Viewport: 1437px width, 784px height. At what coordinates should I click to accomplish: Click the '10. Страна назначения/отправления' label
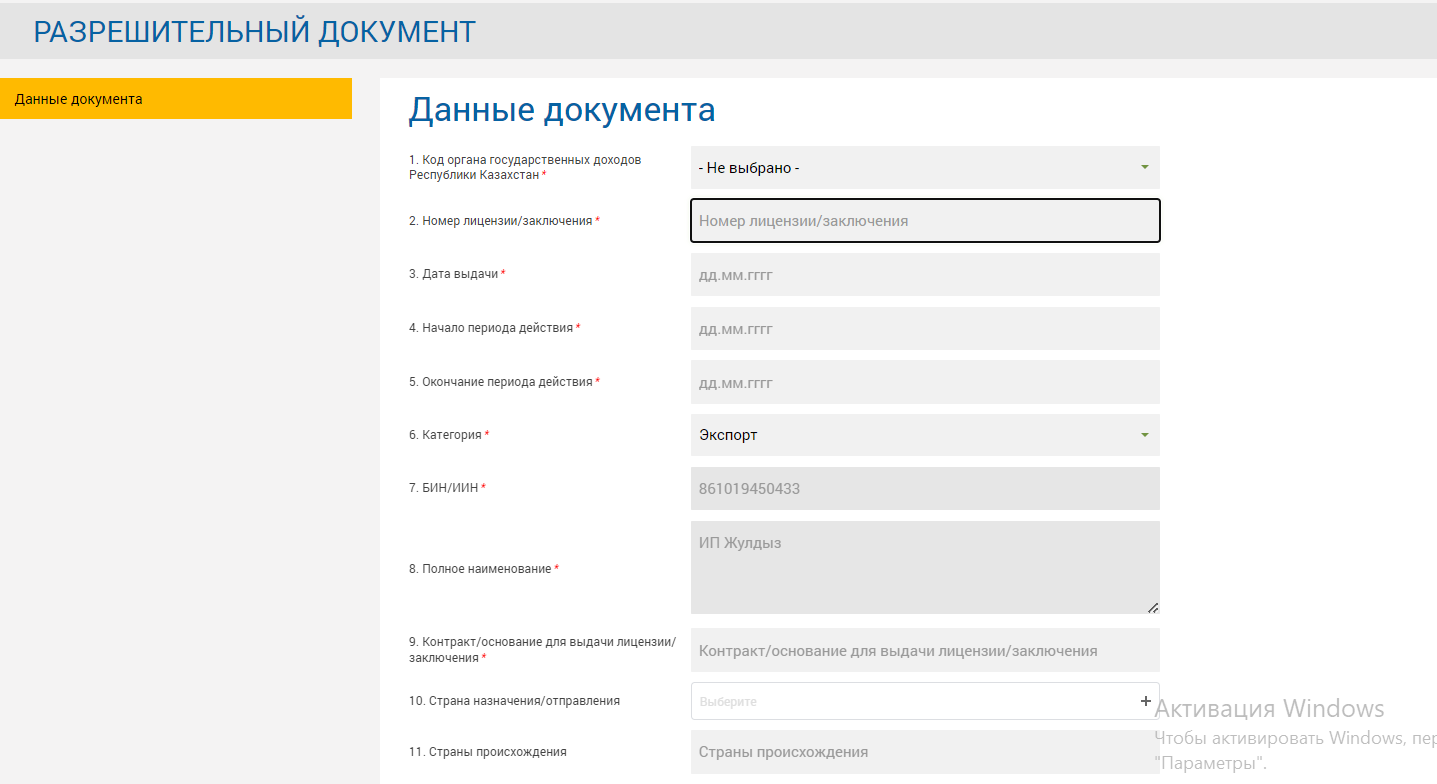tap(514, 701)
